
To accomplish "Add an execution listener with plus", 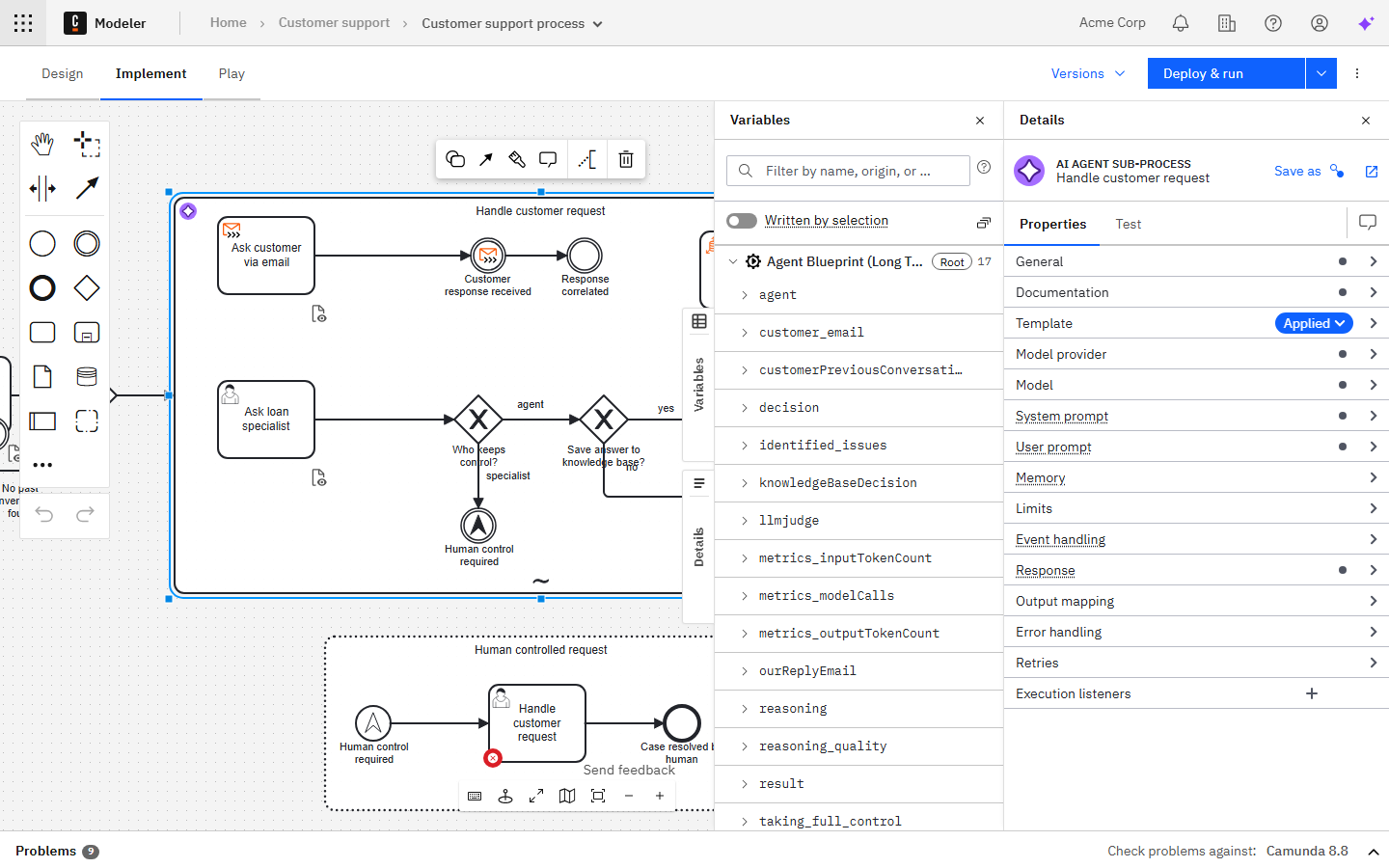I will point(1311,693).
